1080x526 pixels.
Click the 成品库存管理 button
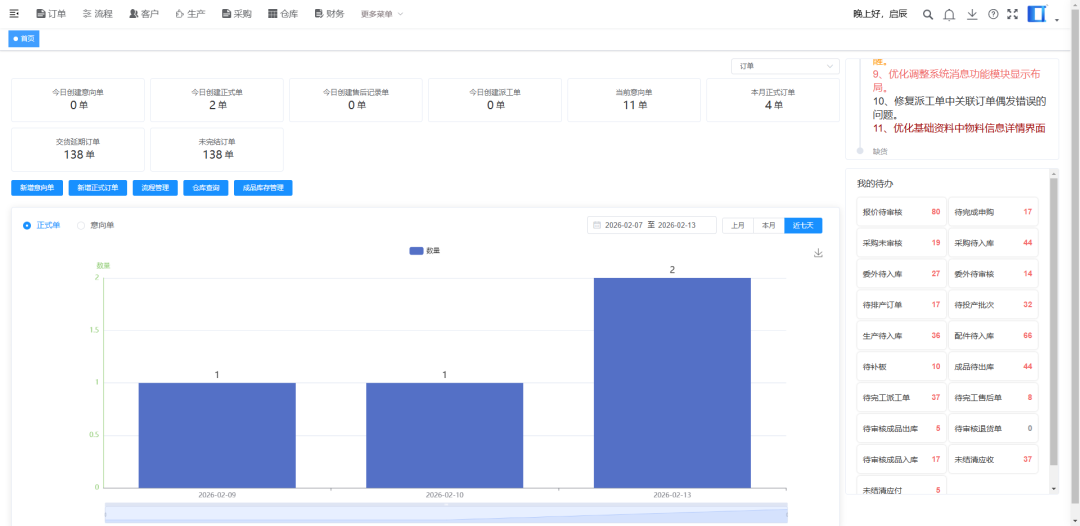[263, 188]
